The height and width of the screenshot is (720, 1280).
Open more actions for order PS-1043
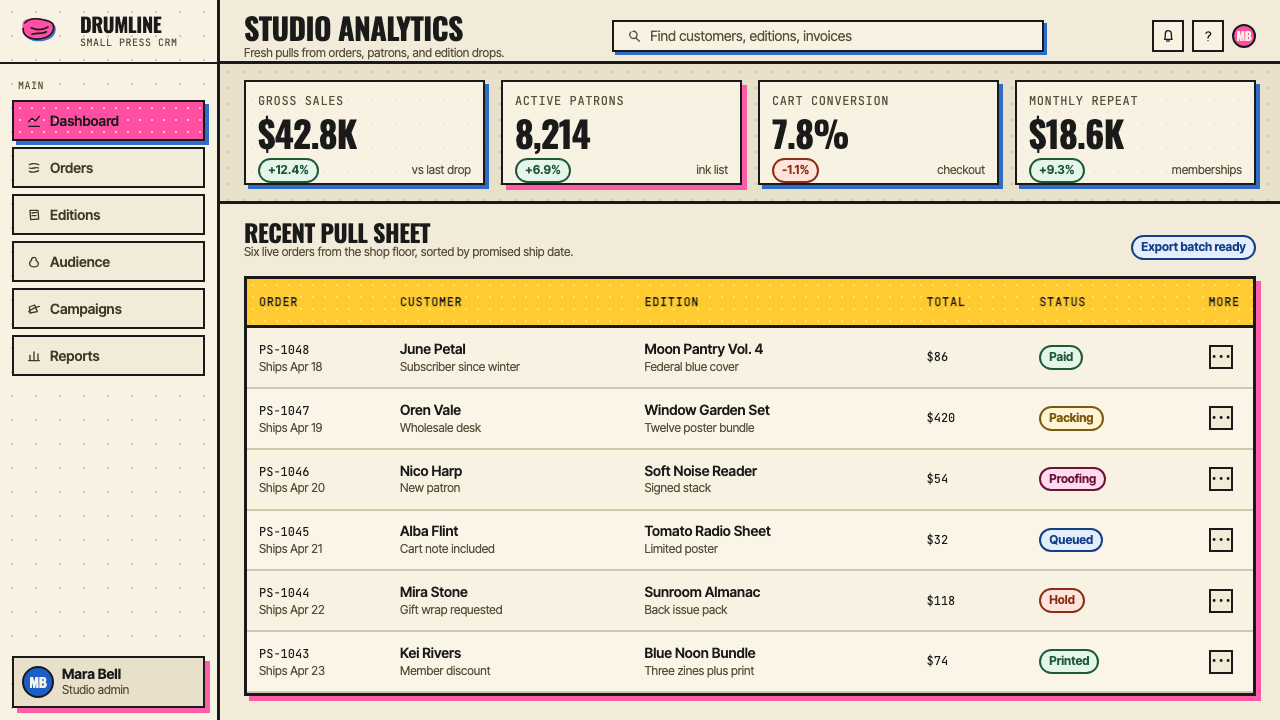point(1221,662)
